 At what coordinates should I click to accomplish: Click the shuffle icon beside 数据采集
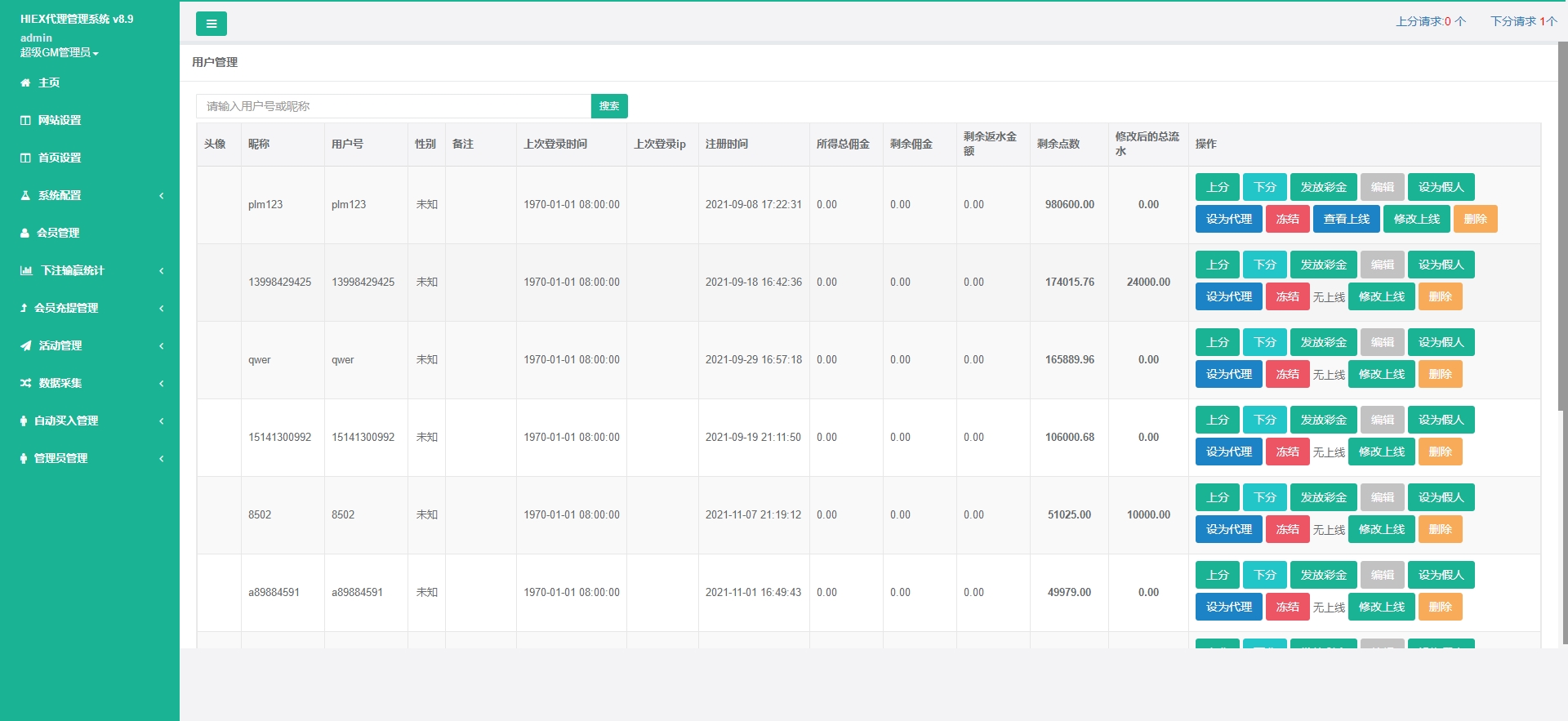pyautogui.click(x=26, y=383)
